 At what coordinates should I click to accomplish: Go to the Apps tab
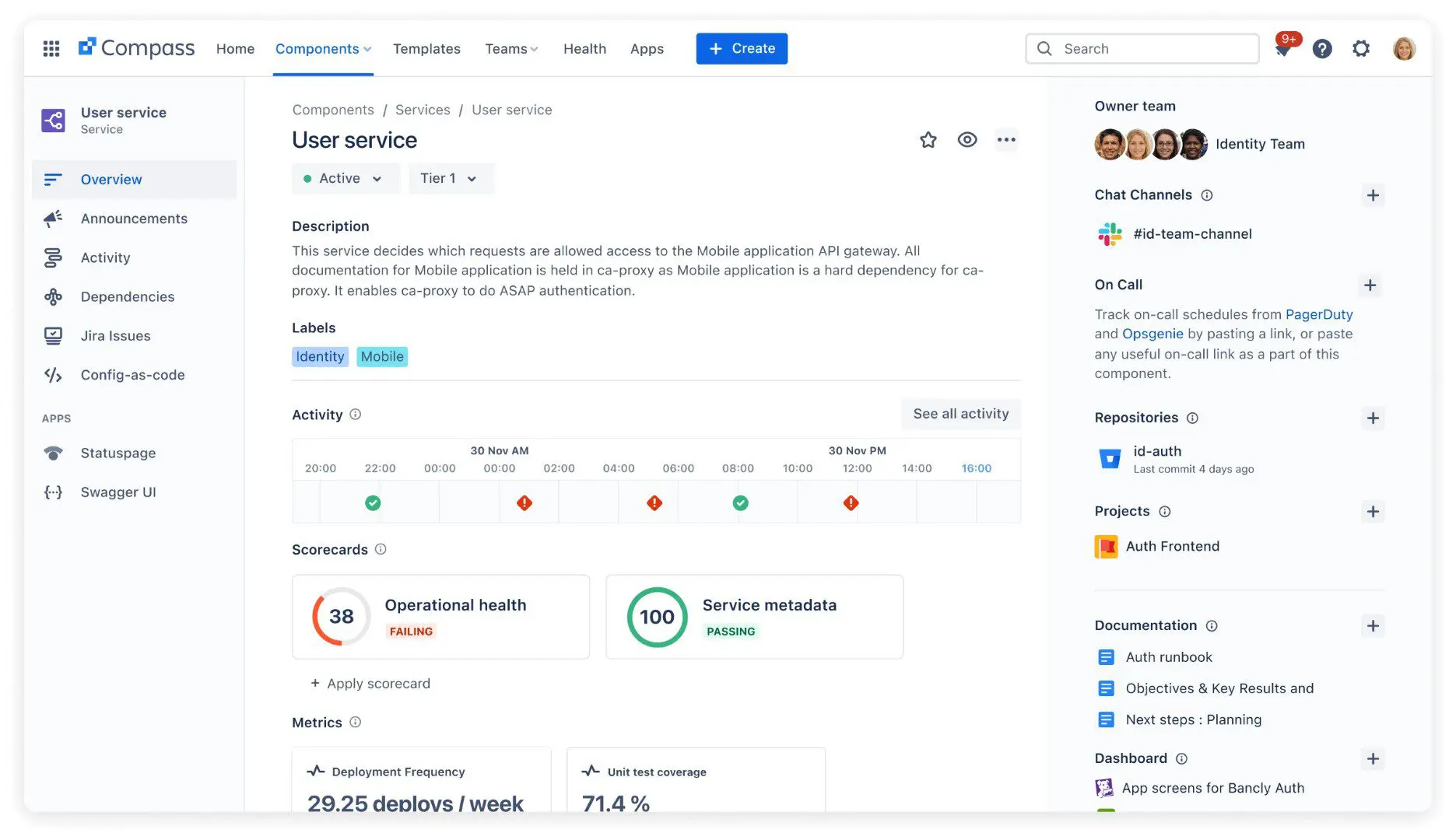(x=647, y=48)
